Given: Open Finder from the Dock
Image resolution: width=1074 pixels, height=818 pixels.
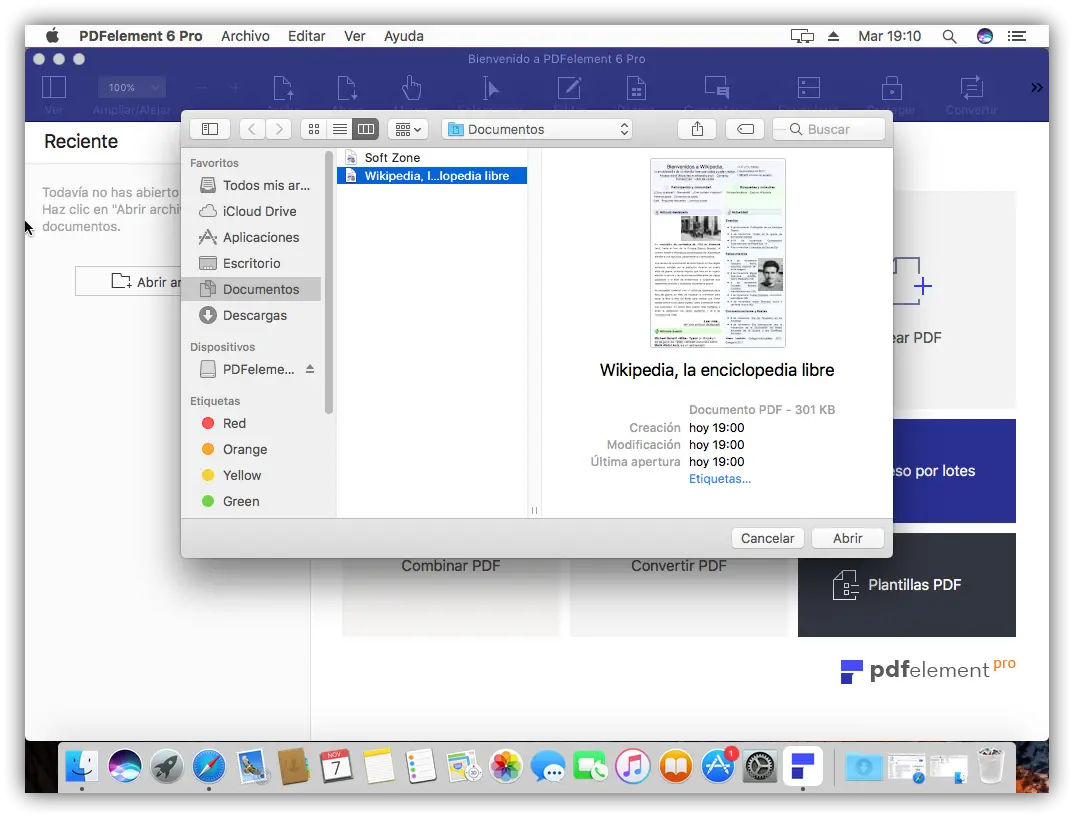Looking at the screenshot, I should (x=82, y=766).
